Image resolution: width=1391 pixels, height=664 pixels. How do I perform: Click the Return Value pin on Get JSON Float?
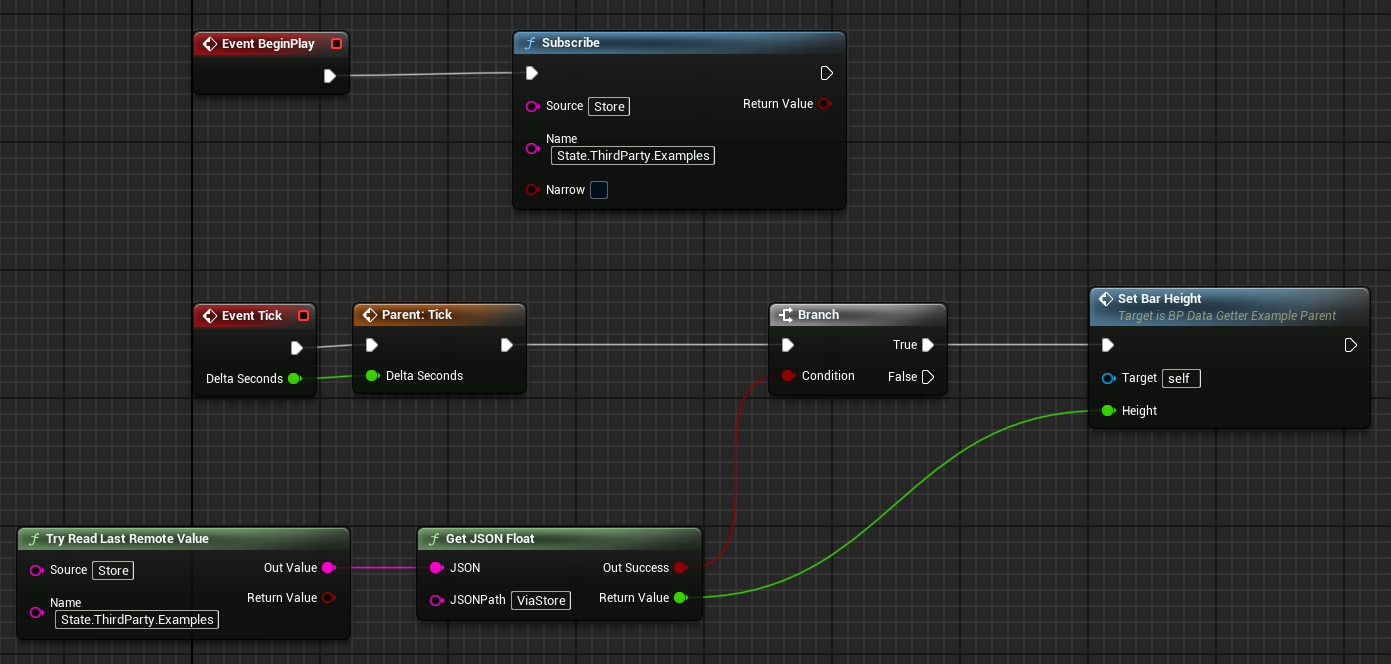[x=681, y=597]
